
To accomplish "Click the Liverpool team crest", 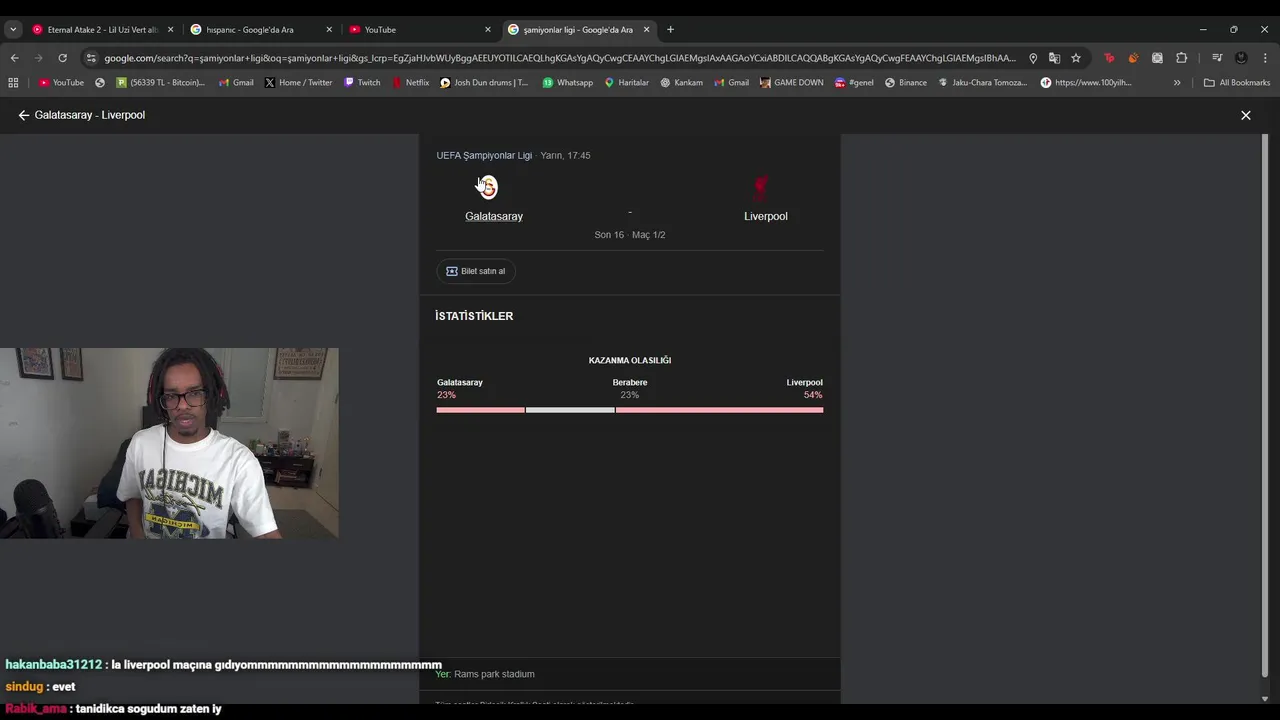I will tap(761, 187).
